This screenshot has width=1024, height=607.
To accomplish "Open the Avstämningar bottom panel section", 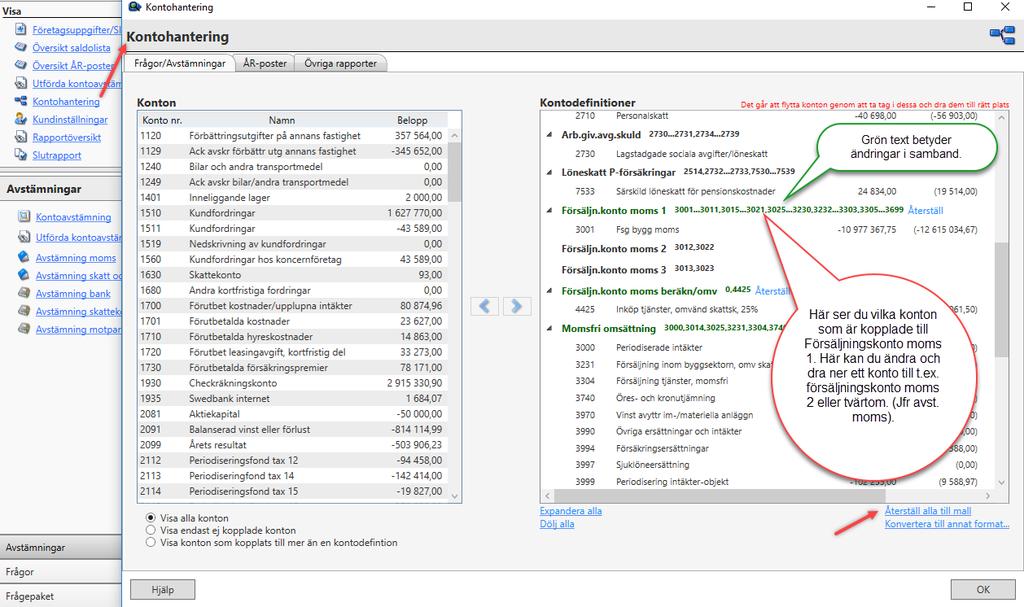I will (x=61, y=548).
